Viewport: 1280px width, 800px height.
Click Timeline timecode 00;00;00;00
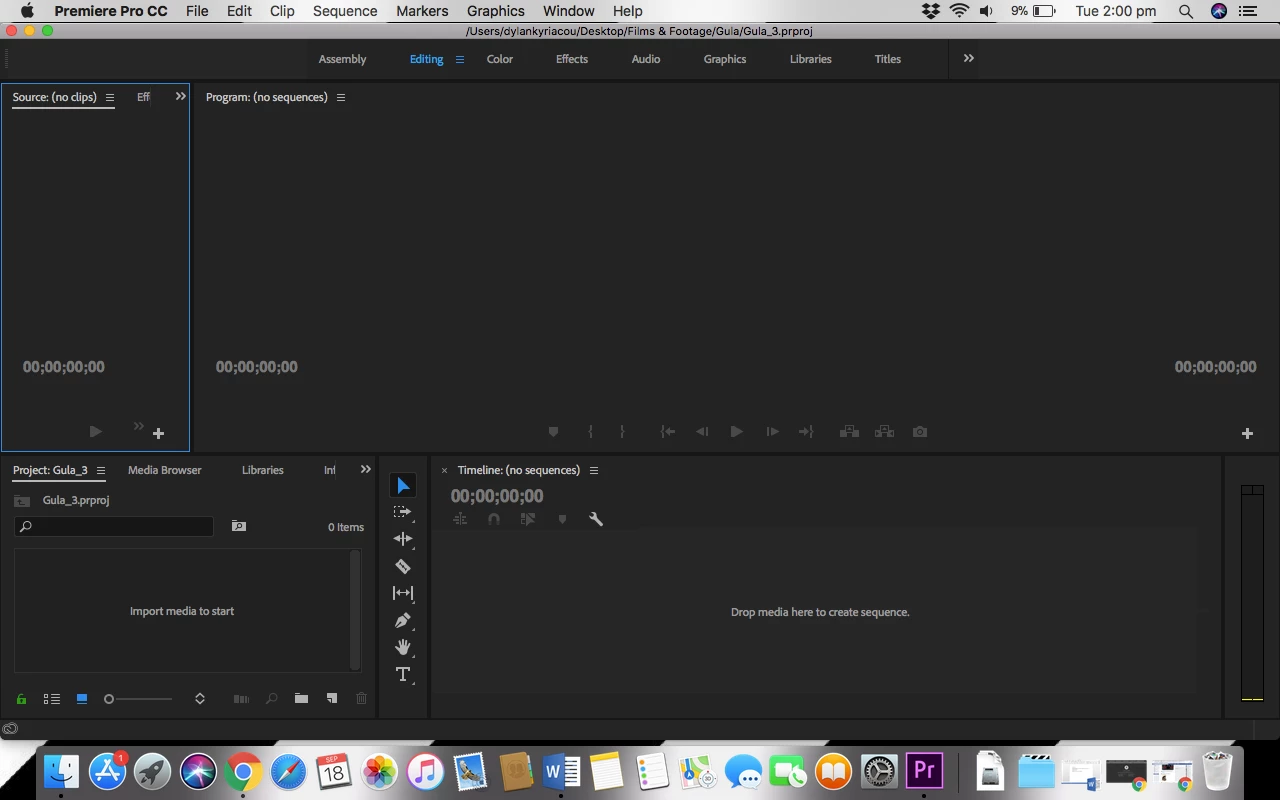click(497, 496)
